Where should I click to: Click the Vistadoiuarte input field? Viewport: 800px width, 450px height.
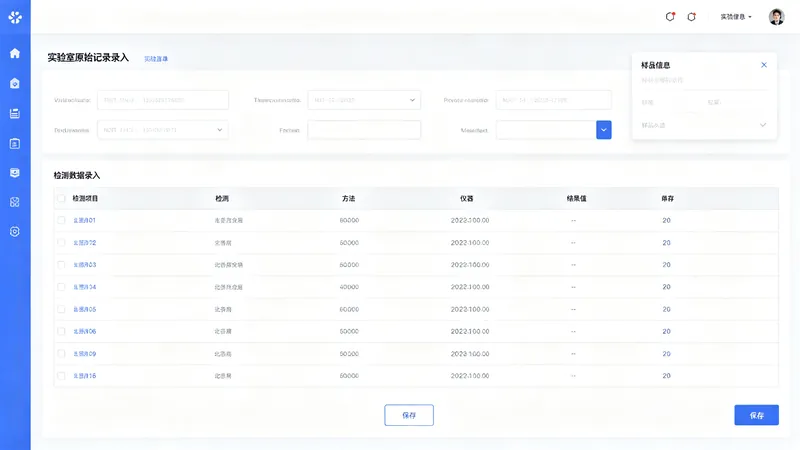click(x=163, y=100)
